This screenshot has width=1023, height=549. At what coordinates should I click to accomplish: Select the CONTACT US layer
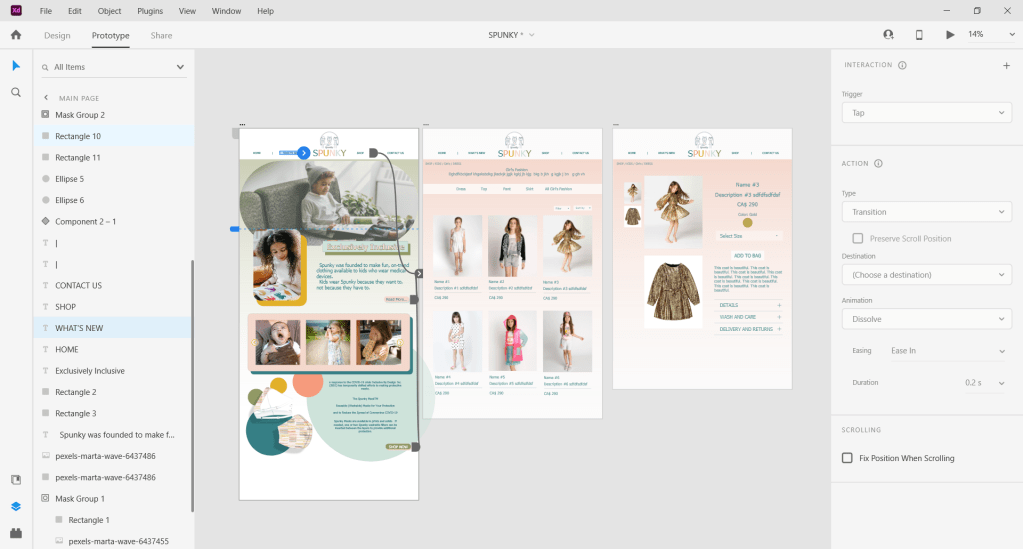tap(78, 286)
